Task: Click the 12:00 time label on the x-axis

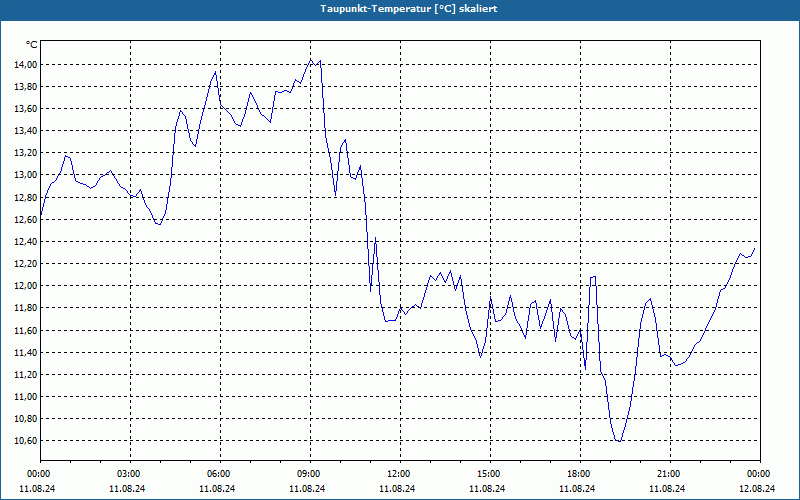Action: click(397, 473)
